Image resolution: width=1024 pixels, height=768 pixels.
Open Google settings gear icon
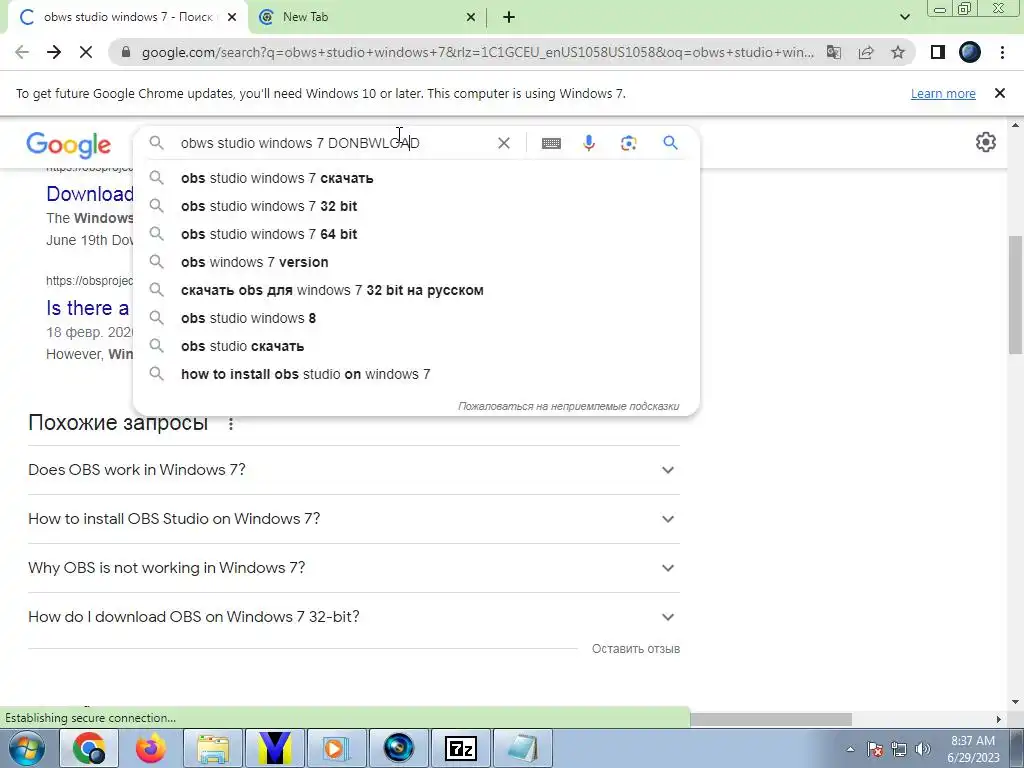click(985, 142)
